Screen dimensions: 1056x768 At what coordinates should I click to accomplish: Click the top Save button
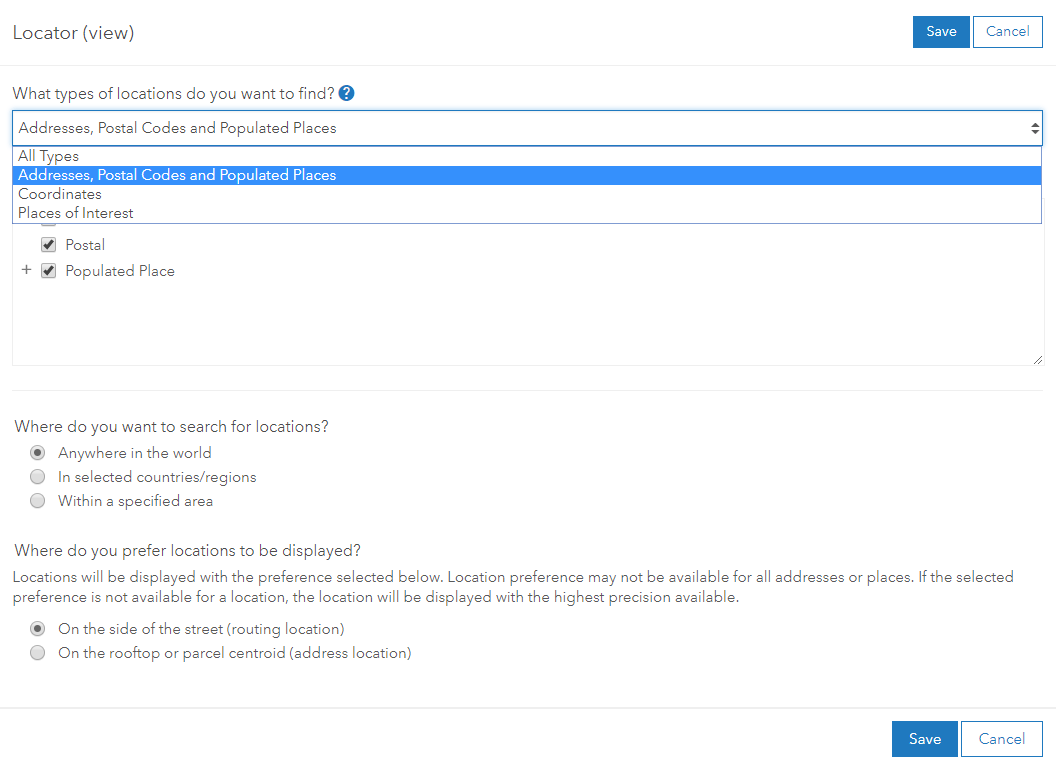pos(941,32)
